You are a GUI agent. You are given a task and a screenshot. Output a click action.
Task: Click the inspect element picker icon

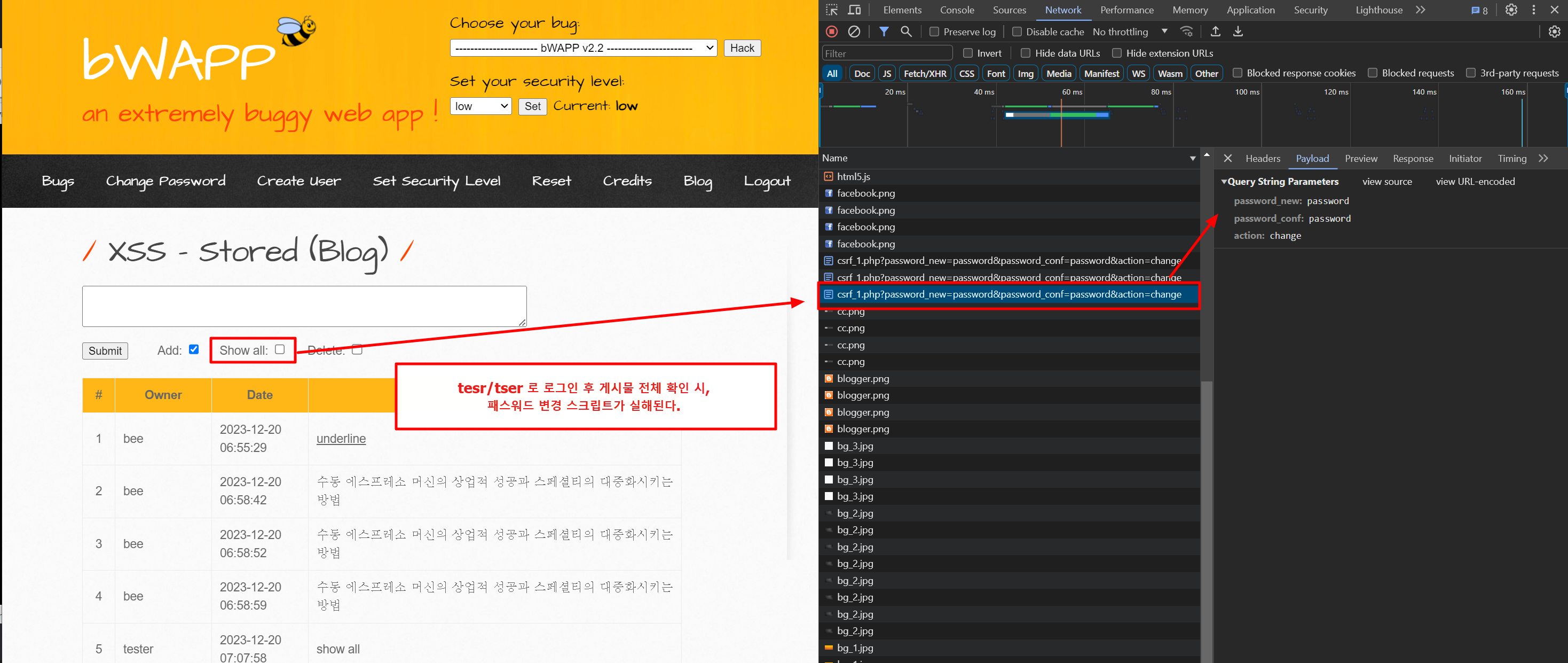coord(831,10)
